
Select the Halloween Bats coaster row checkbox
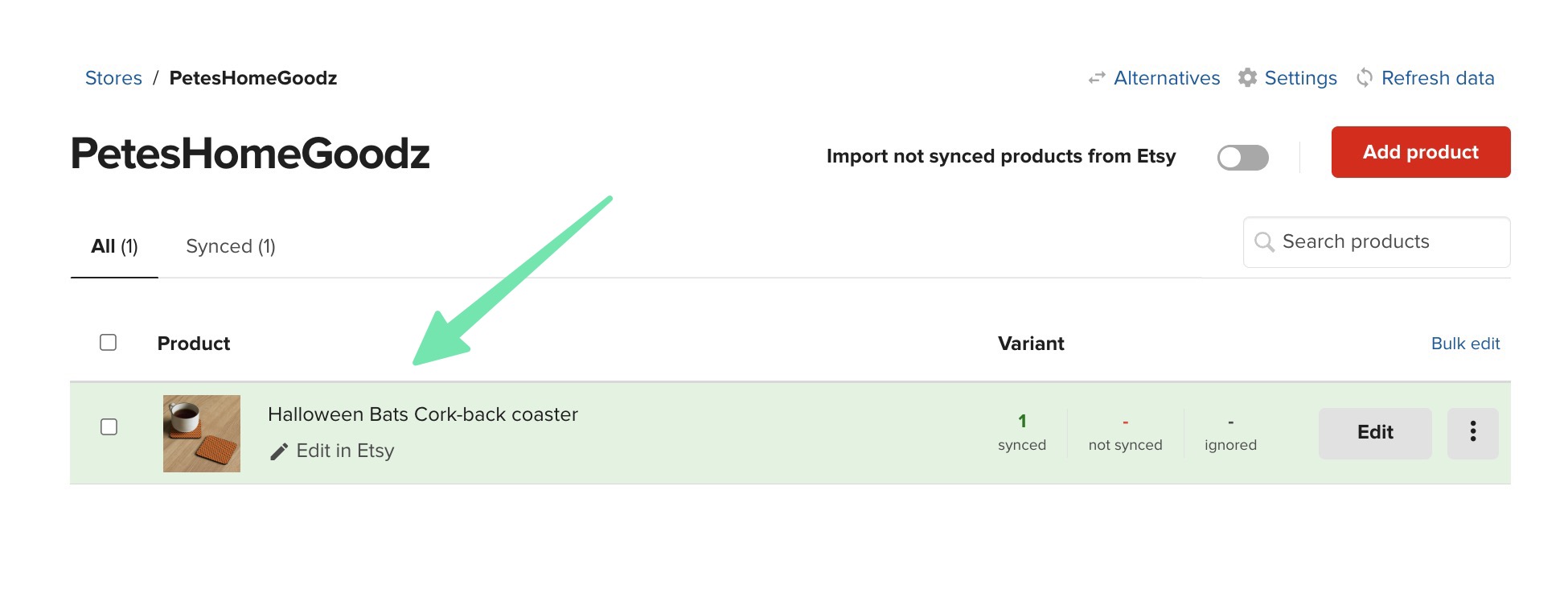coord(107,426)
